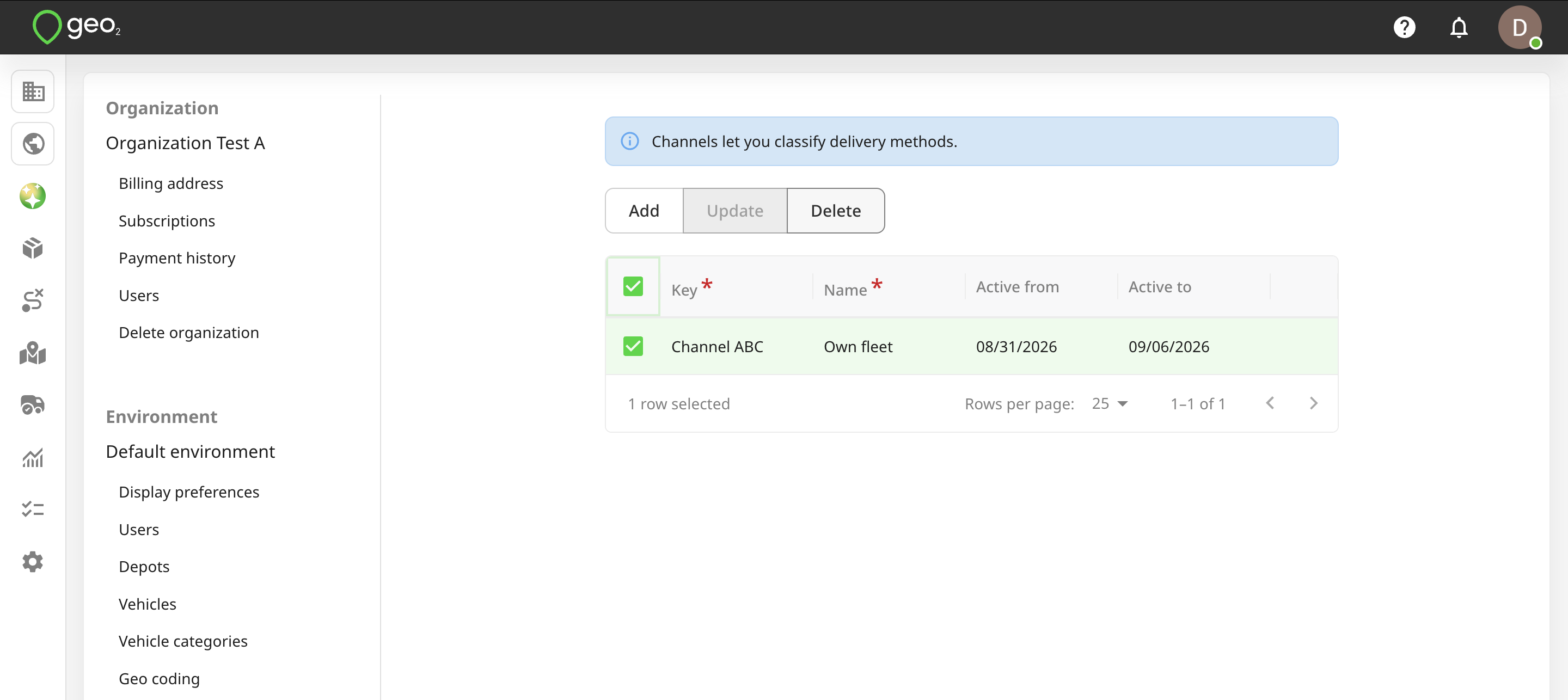Click the green sparkle globe sidebar icon

pyautogui.click(x=33, y=196)
